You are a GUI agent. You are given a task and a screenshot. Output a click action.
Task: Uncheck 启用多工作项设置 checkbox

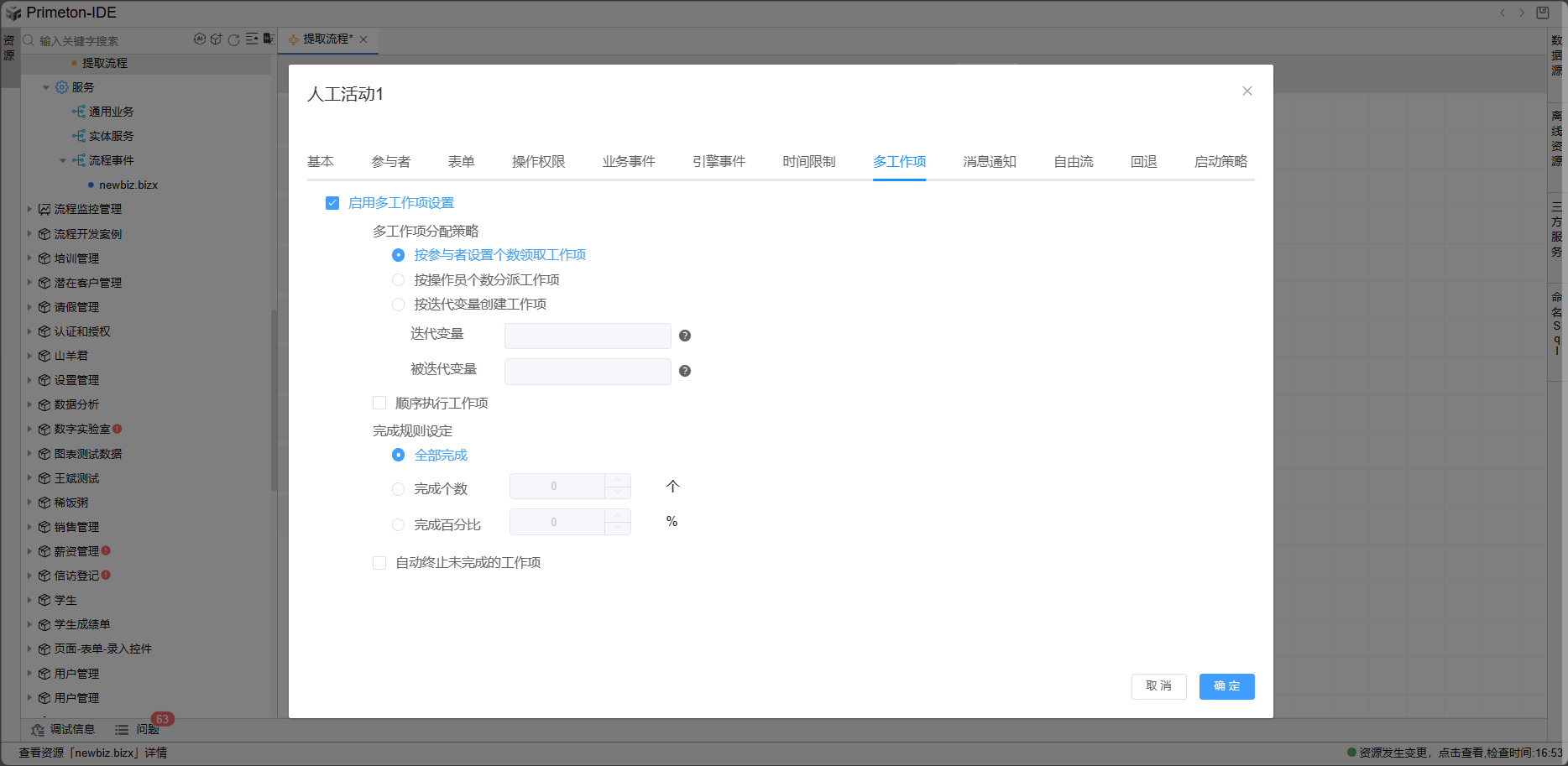tap(332, 203)
